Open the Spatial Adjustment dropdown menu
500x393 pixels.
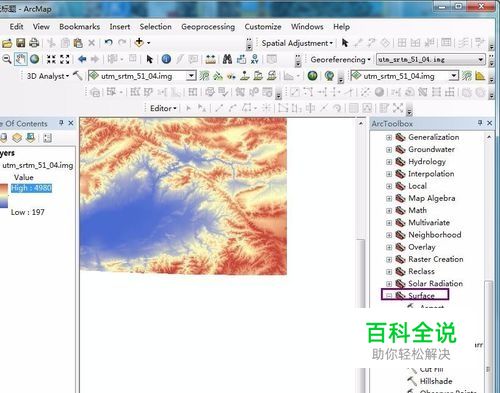pyautogui.click(x=297, y=43)
